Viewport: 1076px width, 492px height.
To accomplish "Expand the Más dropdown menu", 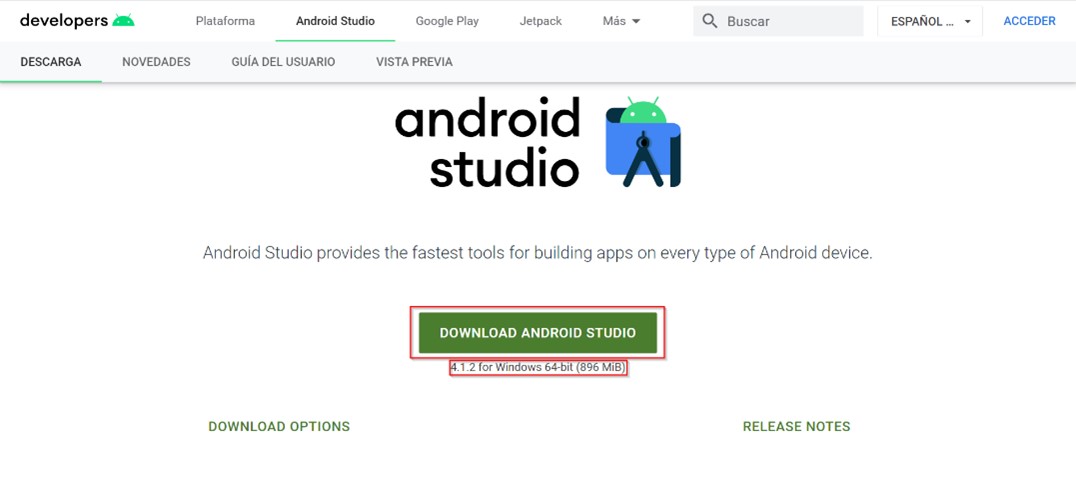I will point(621,21).
